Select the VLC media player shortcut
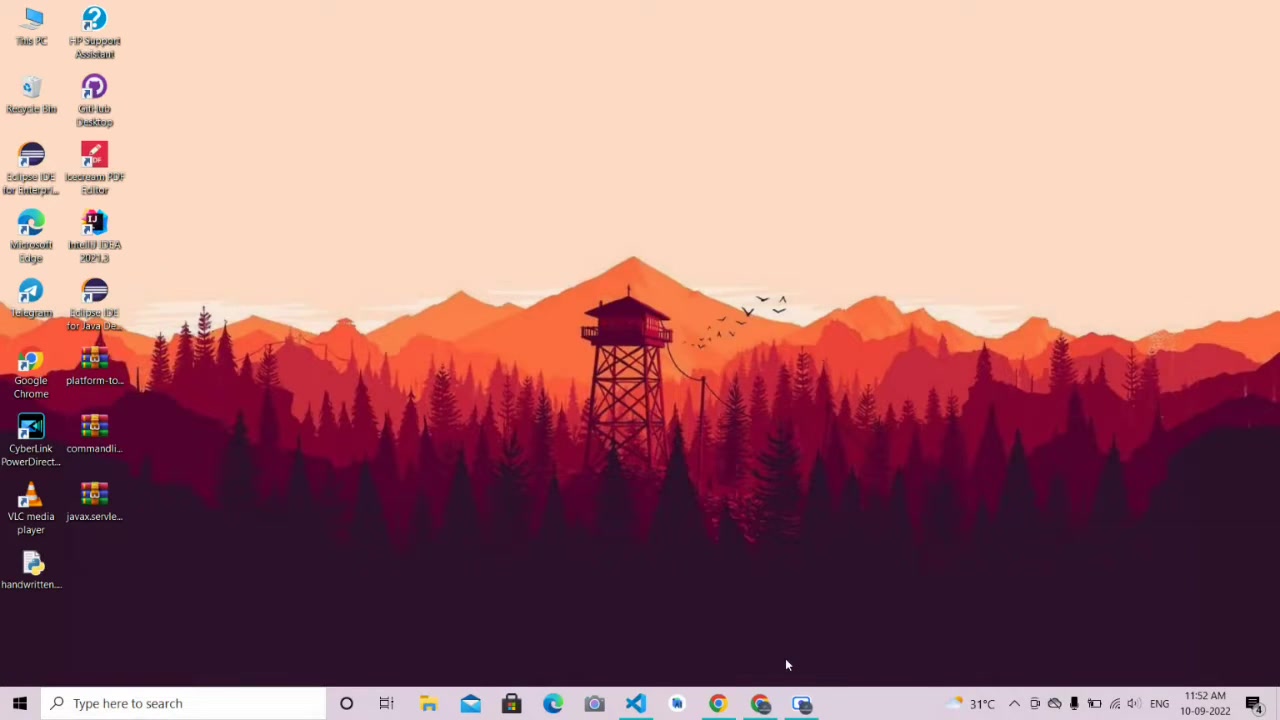This screenshot has height=720, width=1280. coord(31,509)
